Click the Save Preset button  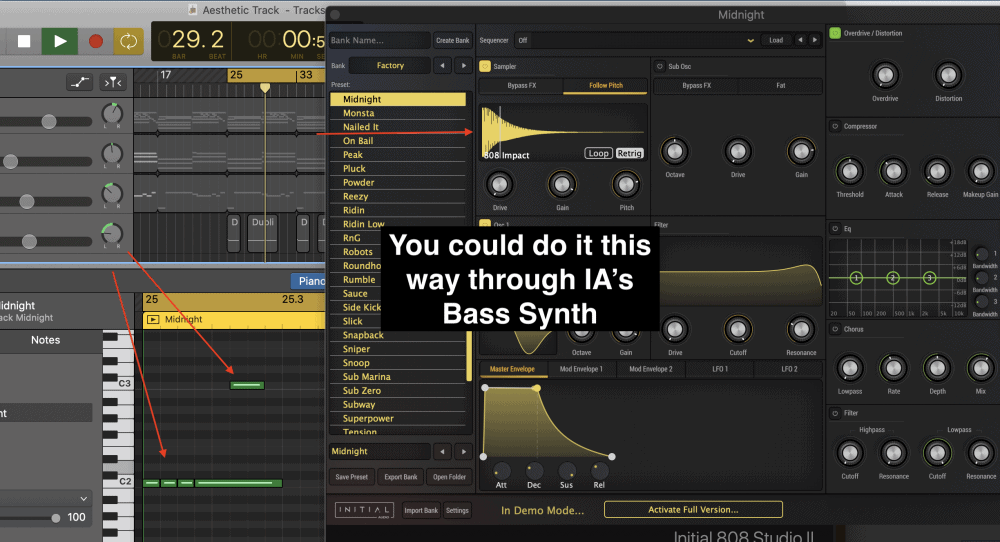click(x=351, y=477)
